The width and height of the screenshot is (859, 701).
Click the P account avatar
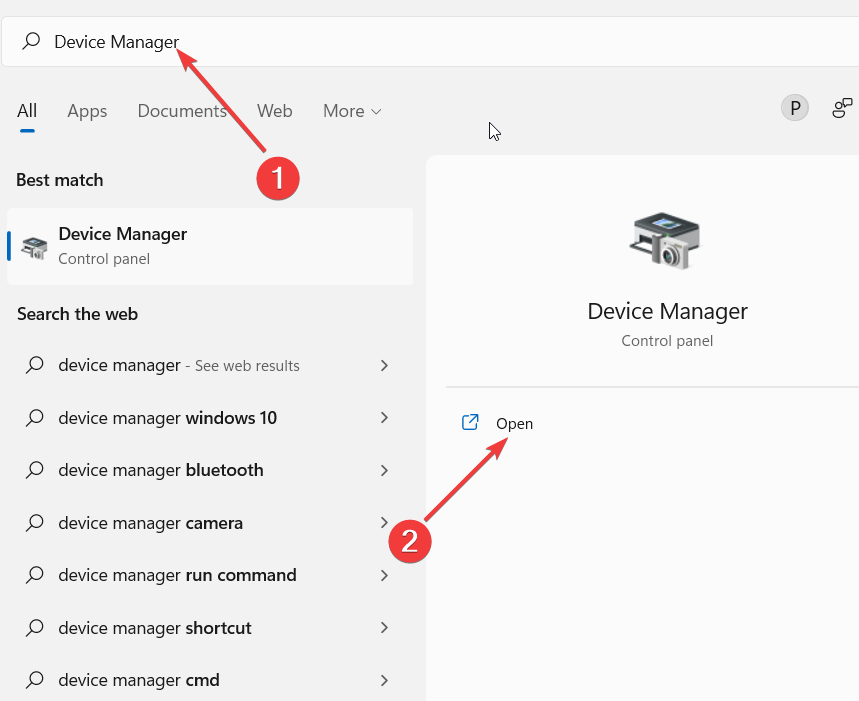click(x=794, y=107)
